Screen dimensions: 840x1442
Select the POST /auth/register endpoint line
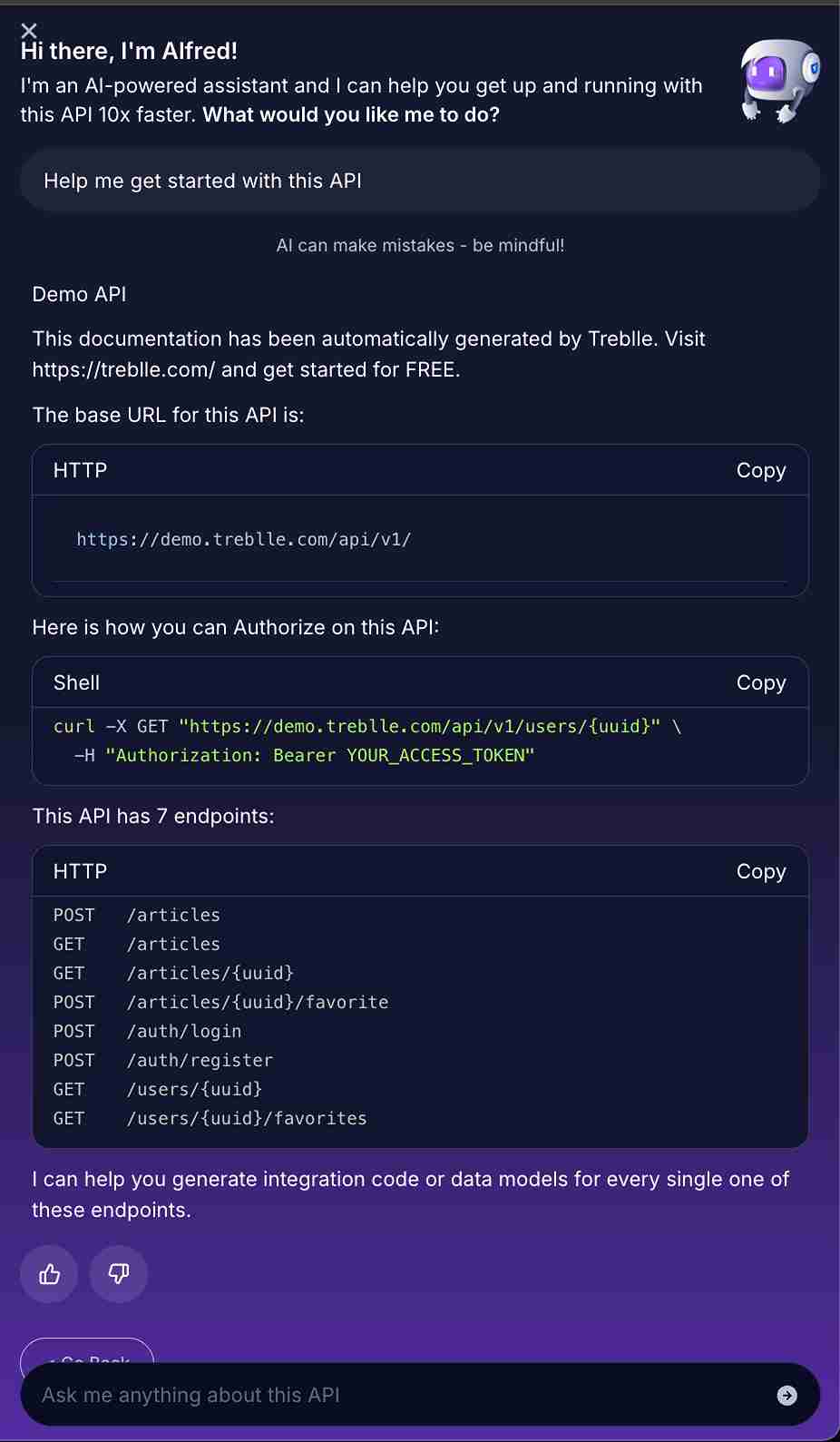[163, 1061]
